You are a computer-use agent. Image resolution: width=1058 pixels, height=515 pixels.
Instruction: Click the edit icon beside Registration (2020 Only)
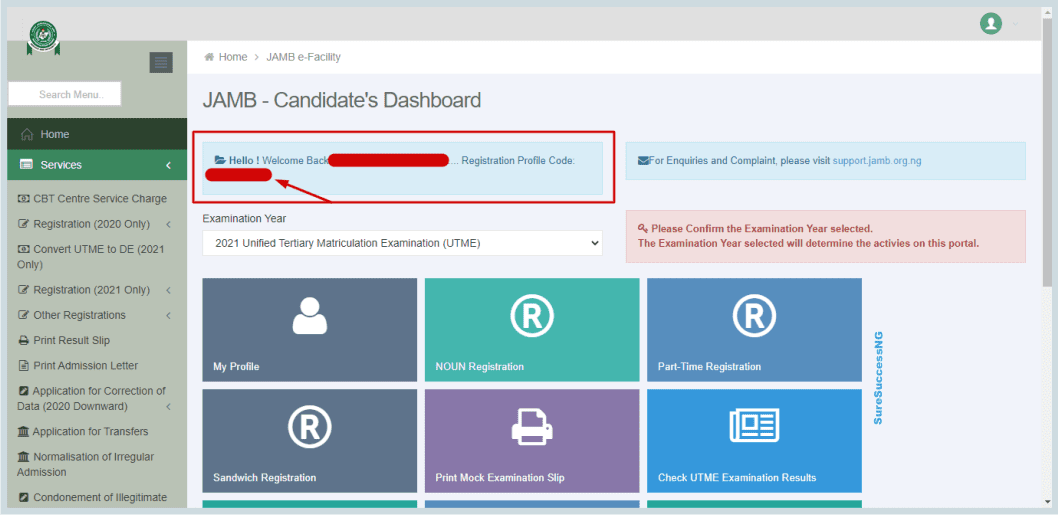24,224
